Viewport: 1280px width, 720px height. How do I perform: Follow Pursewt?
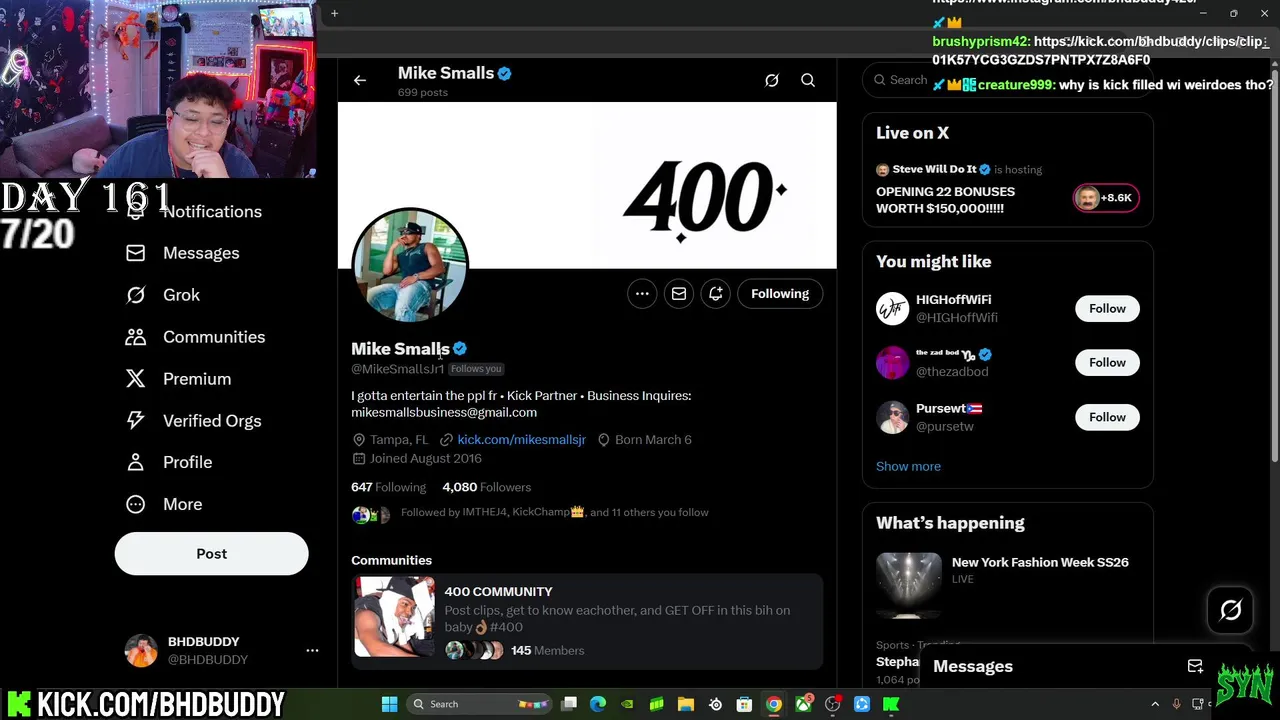click(x=1107, y=417)
